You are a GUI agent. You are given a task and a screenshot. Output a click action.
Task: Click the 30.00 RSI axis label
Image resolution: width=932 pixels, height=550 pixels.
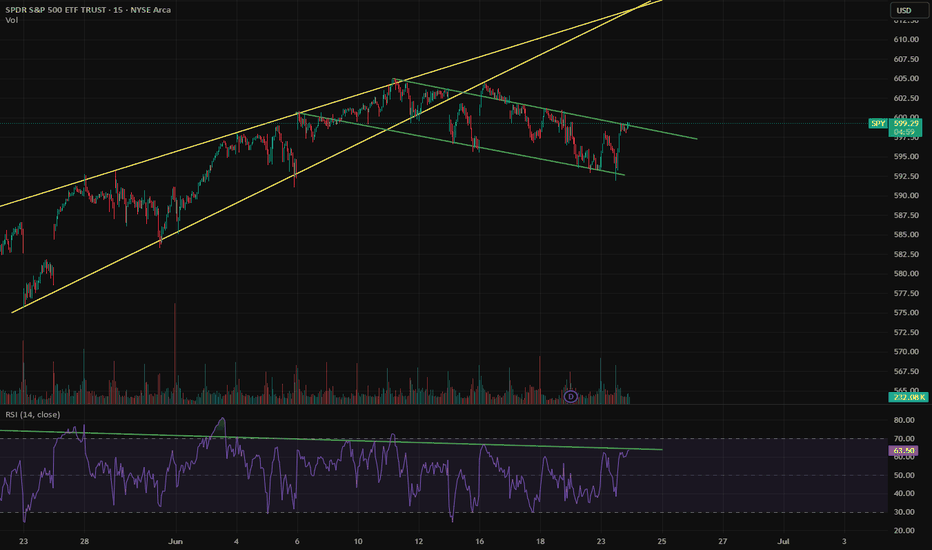(x=903, y=512)
